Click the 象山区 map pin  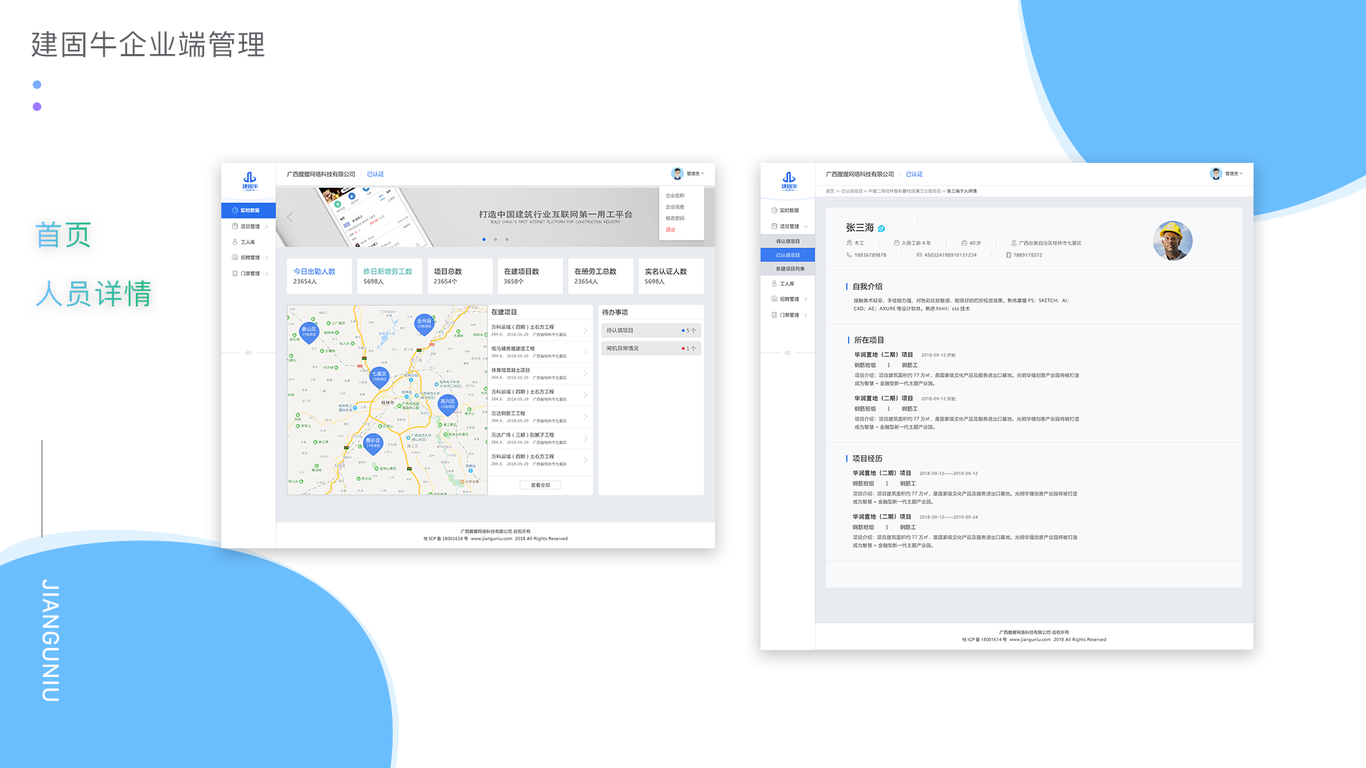(309, 332)
